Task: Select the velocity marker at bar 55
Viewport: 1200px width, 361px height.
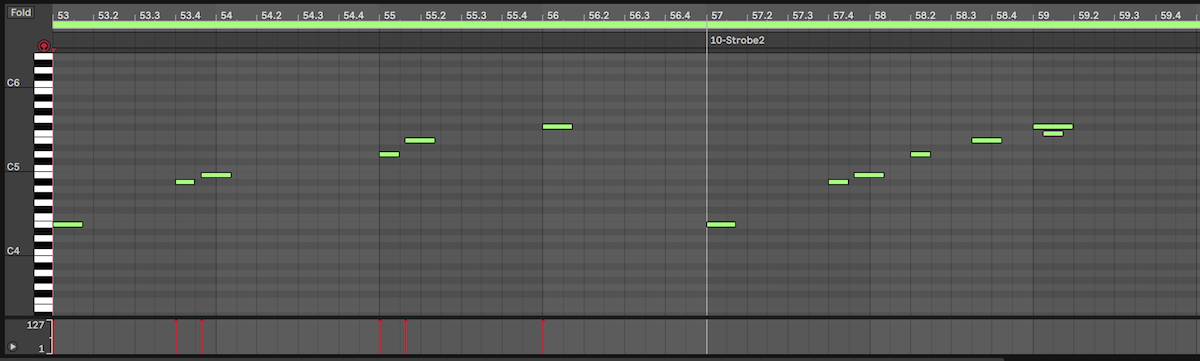Action: pyautogui.click(x=380, y=336)
